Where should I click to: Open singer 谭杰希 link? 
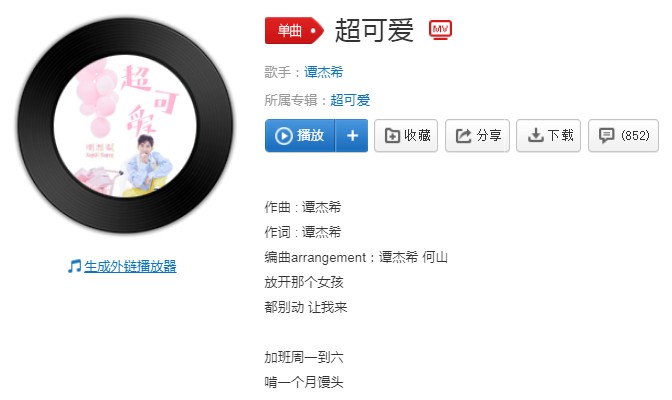pyautogui.click(x=324, y=72)
